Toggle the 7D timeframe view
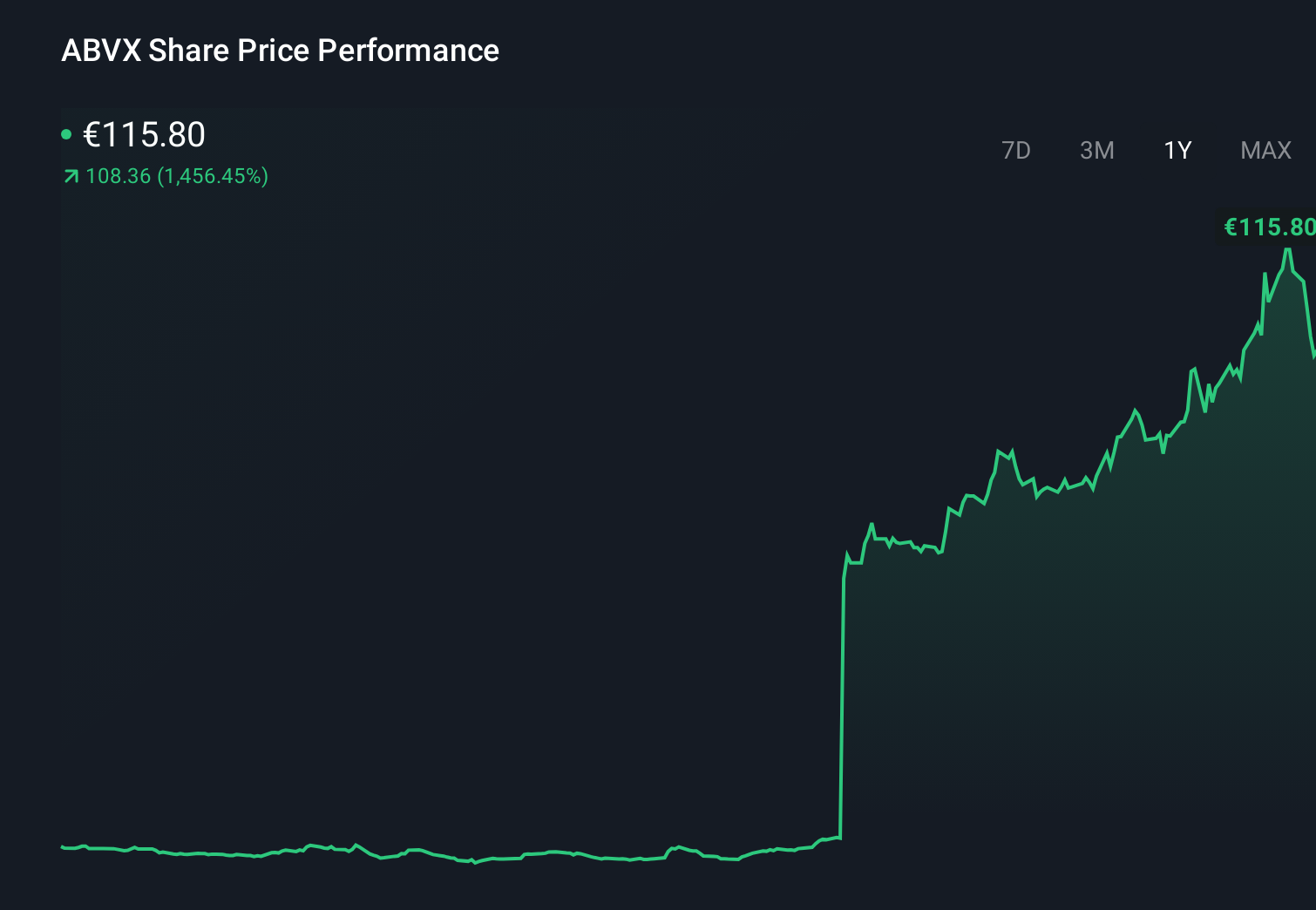Viewport: 1316px width, 910px height. click(x=1016, y=150)
